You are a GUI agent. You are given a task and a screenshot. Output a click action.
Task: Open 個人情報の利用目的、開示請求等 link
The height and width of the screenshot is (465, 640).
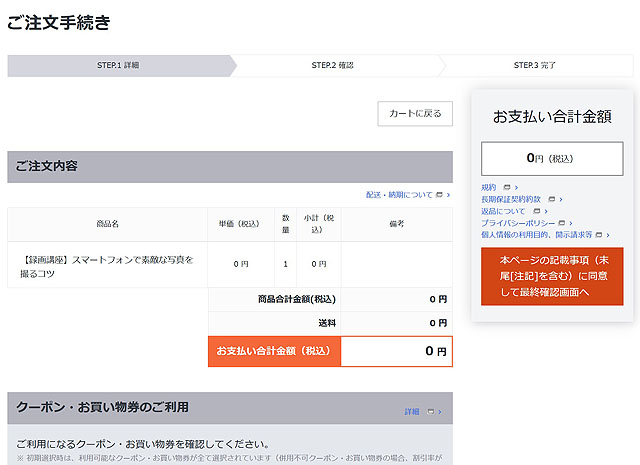536,234
